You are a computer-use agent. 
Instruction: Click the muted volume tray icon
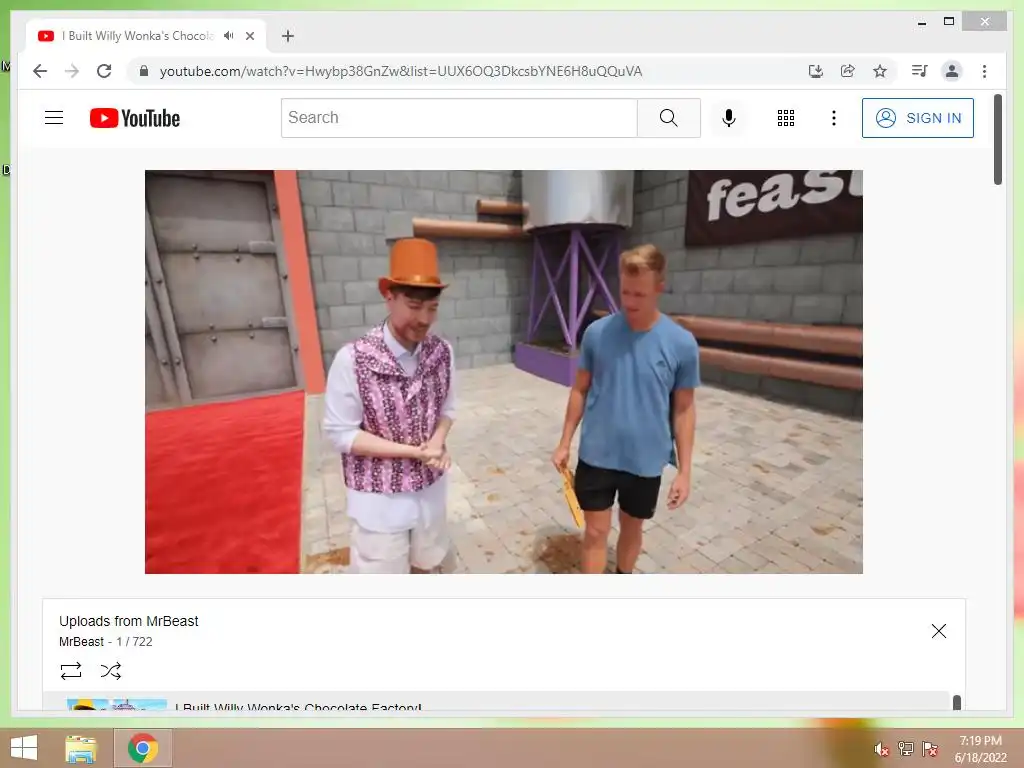coord(881,749)
